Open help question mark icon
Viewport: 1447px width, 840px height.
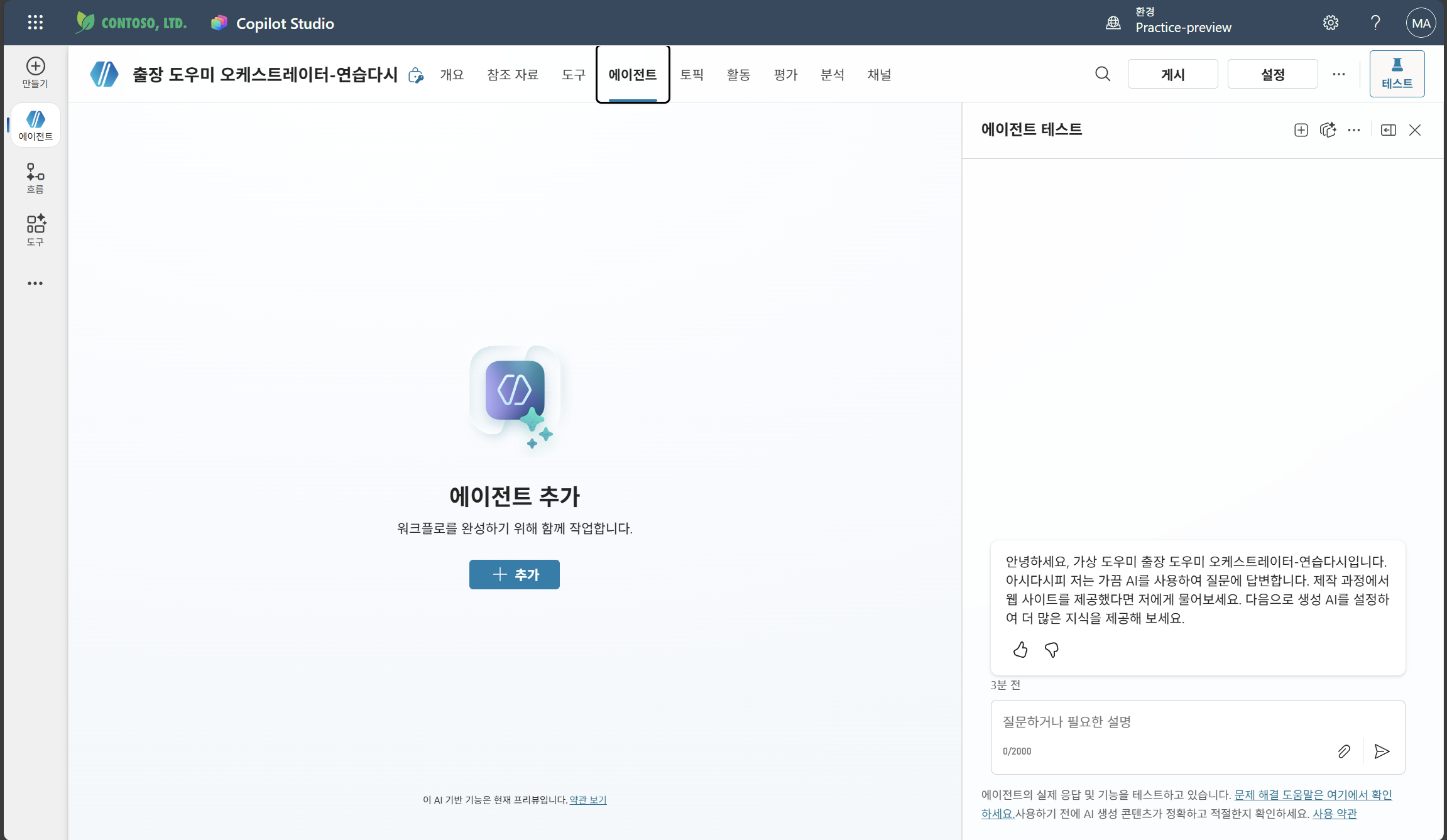tap(1375, 23)
